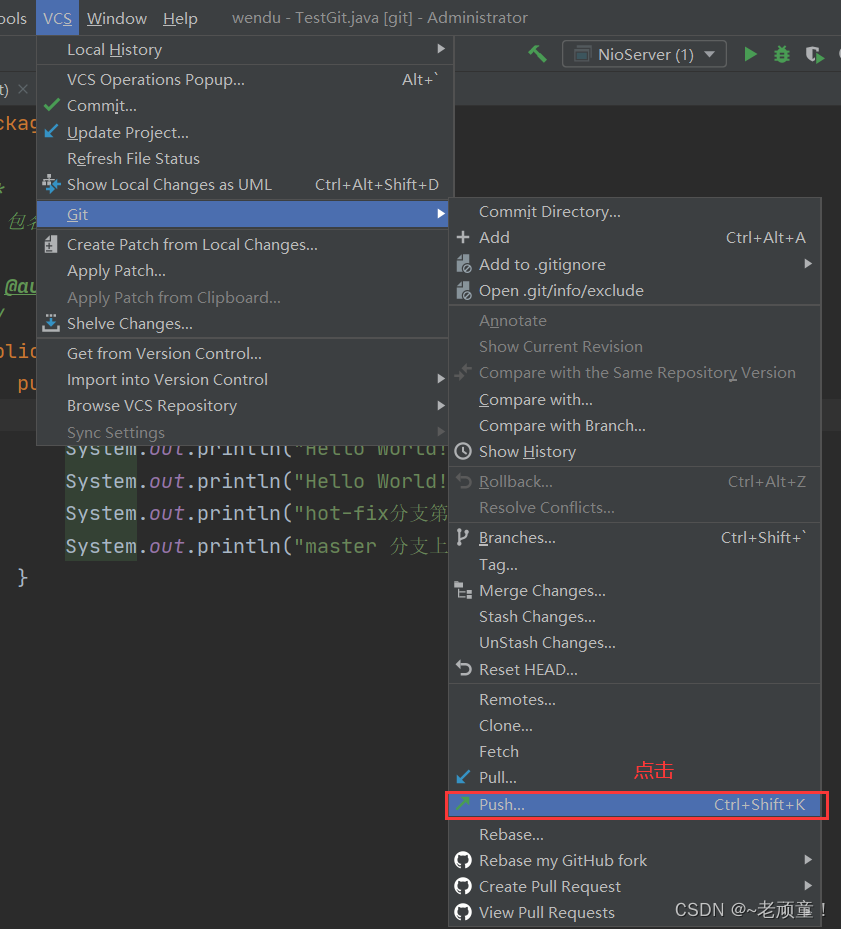The image size is (841, 929).
Task: Run with coverage shield icon
Action: tap(815, 55)
